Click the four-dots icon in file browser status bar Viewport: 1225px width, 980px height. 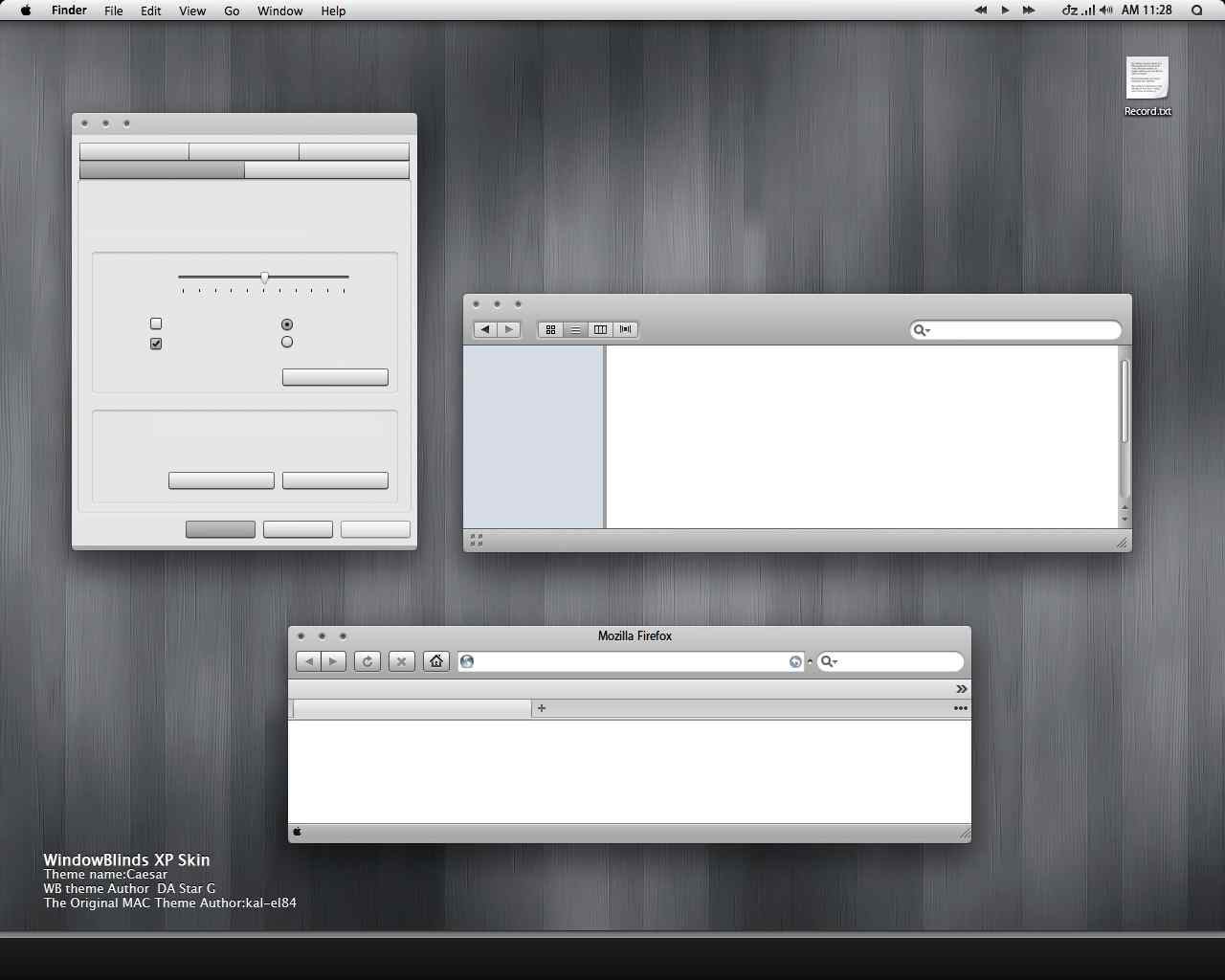pos(477,541)
